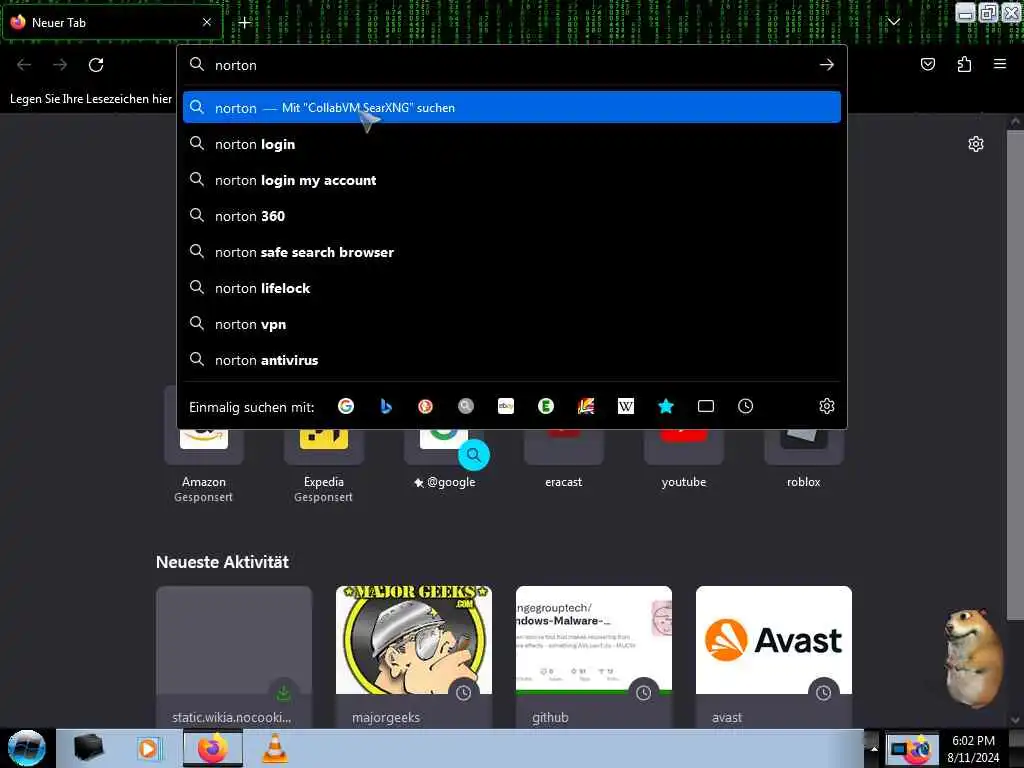The height and width of the screenshot is (768, 1024).
Task: Open the avast recent activity card
Action: [773, 656]
